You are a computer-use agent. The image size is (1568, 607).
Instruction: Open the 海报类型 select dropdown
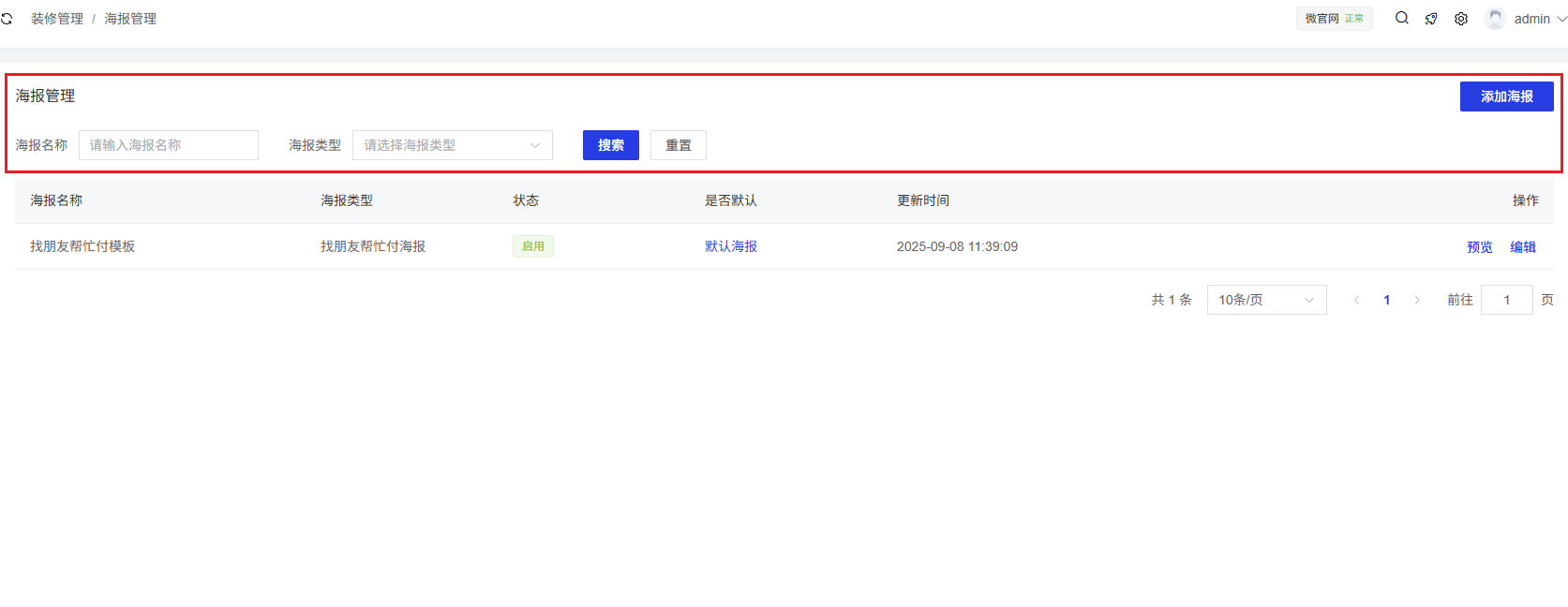pyautogui.click(x=452, y=145)
